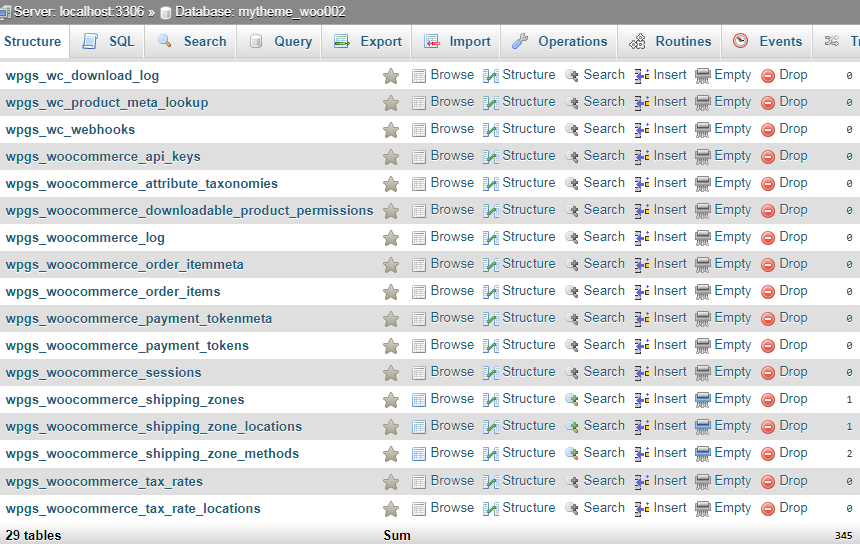The width and height of the screenshot is (860, 544).
Task: Click Browse link for wpgs_woocommerce_payment_tokenmeta
Action: [452, 318]
